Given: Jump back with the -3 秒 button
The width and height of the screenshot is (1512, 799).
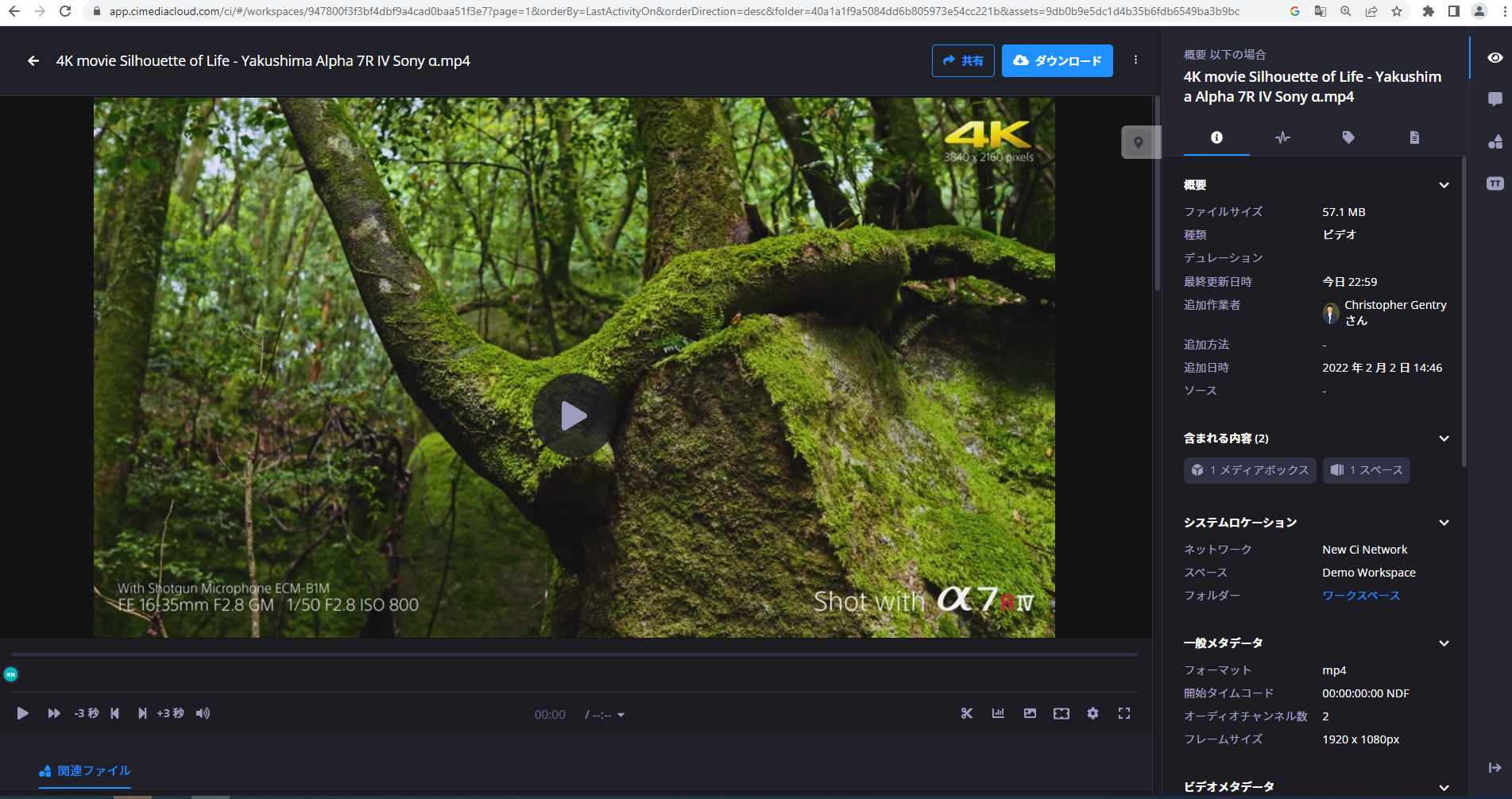Looking at the screenshot, I should [x=87, y=713].
